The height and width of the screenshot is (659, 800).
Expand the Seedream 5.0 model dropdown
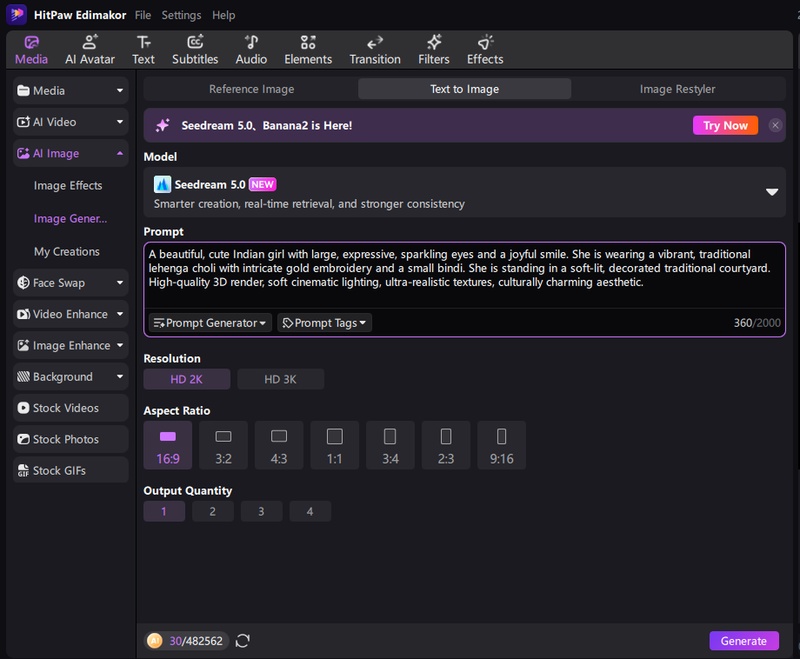771,192
